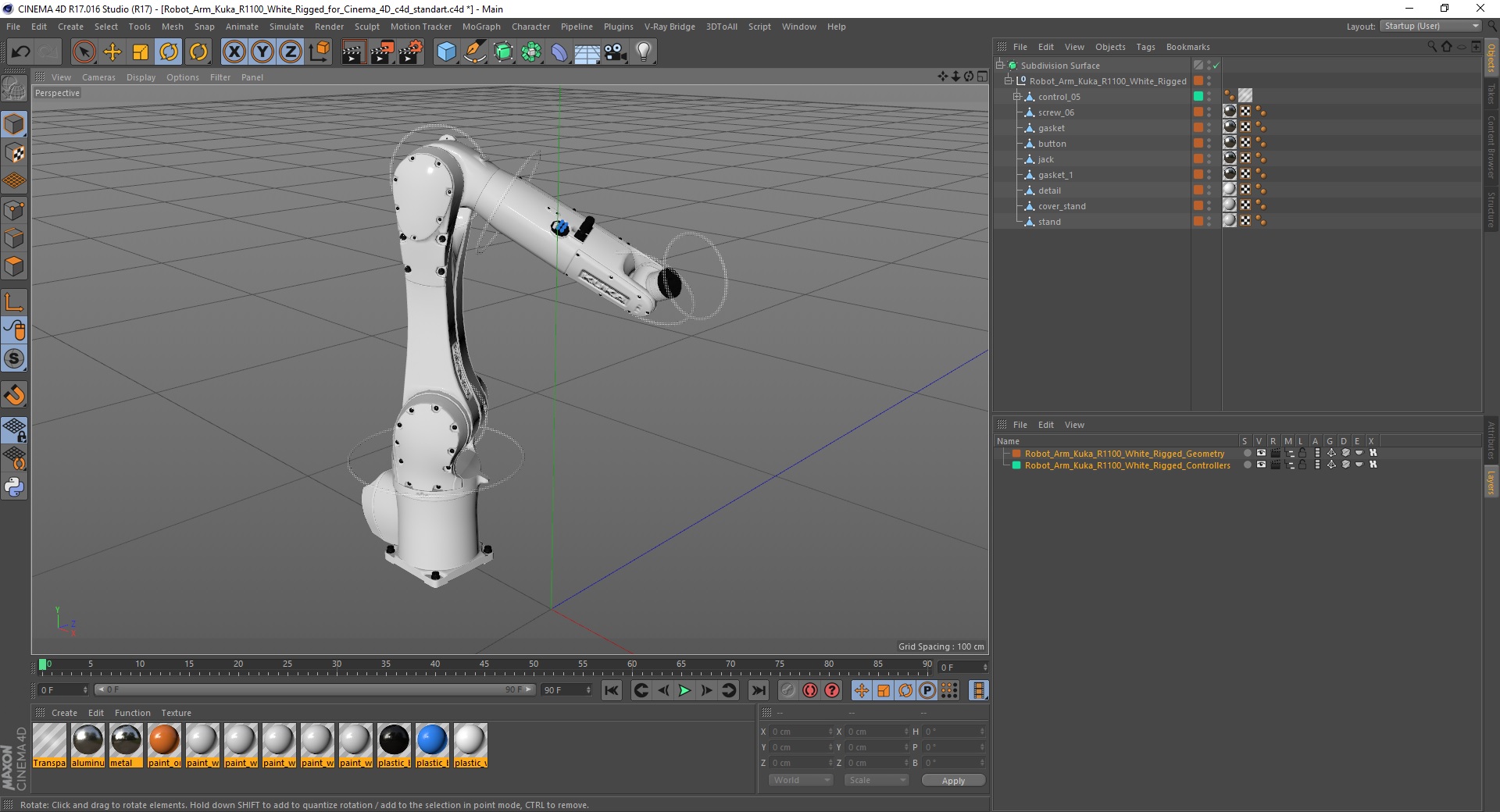The image size is (1500, 812).
Task: Open Object Manager Tags menu
Action: click(x=1145, y=47)
